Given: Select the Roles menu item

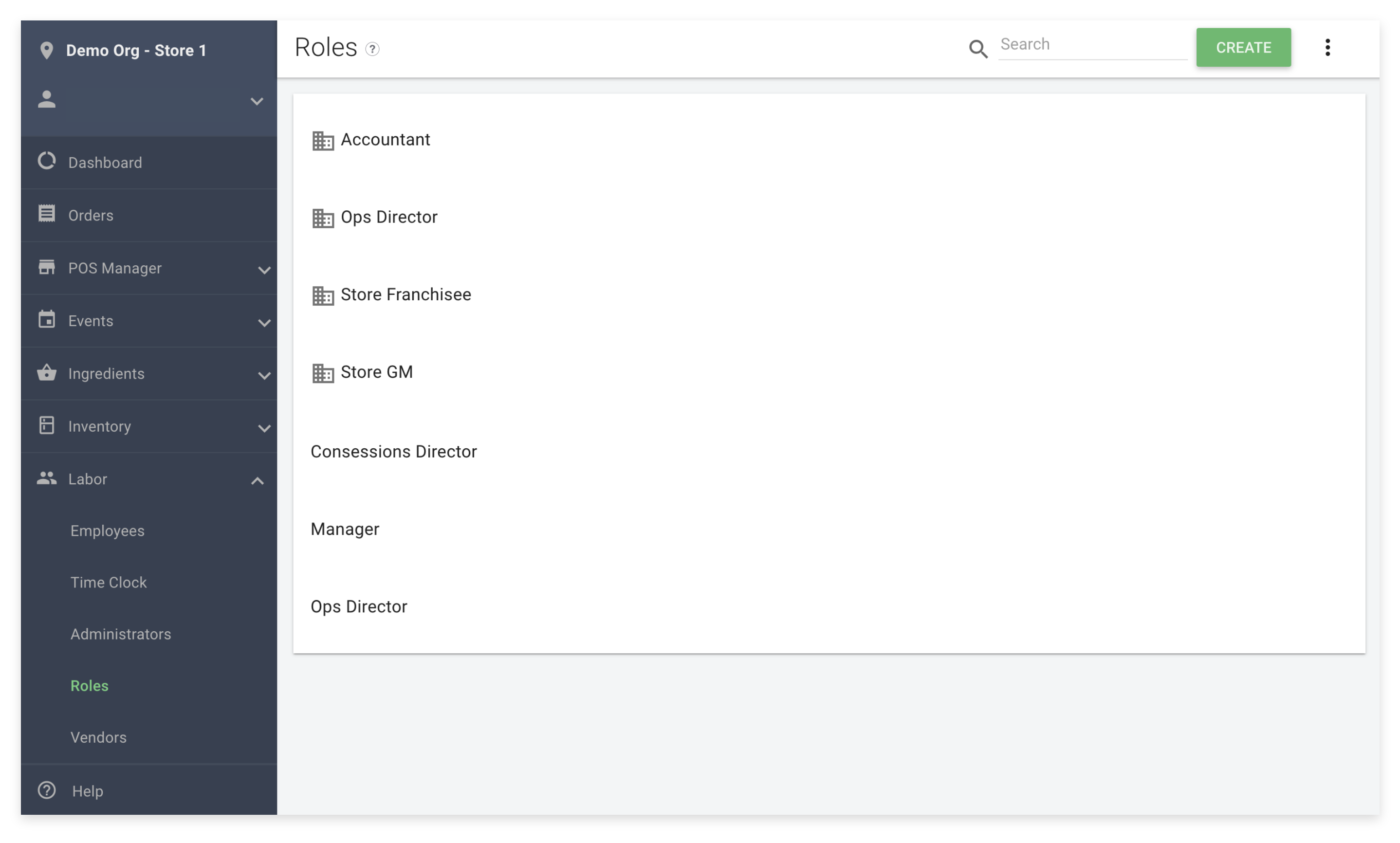Looking at the screenshot, I should [x=88, y=686].
